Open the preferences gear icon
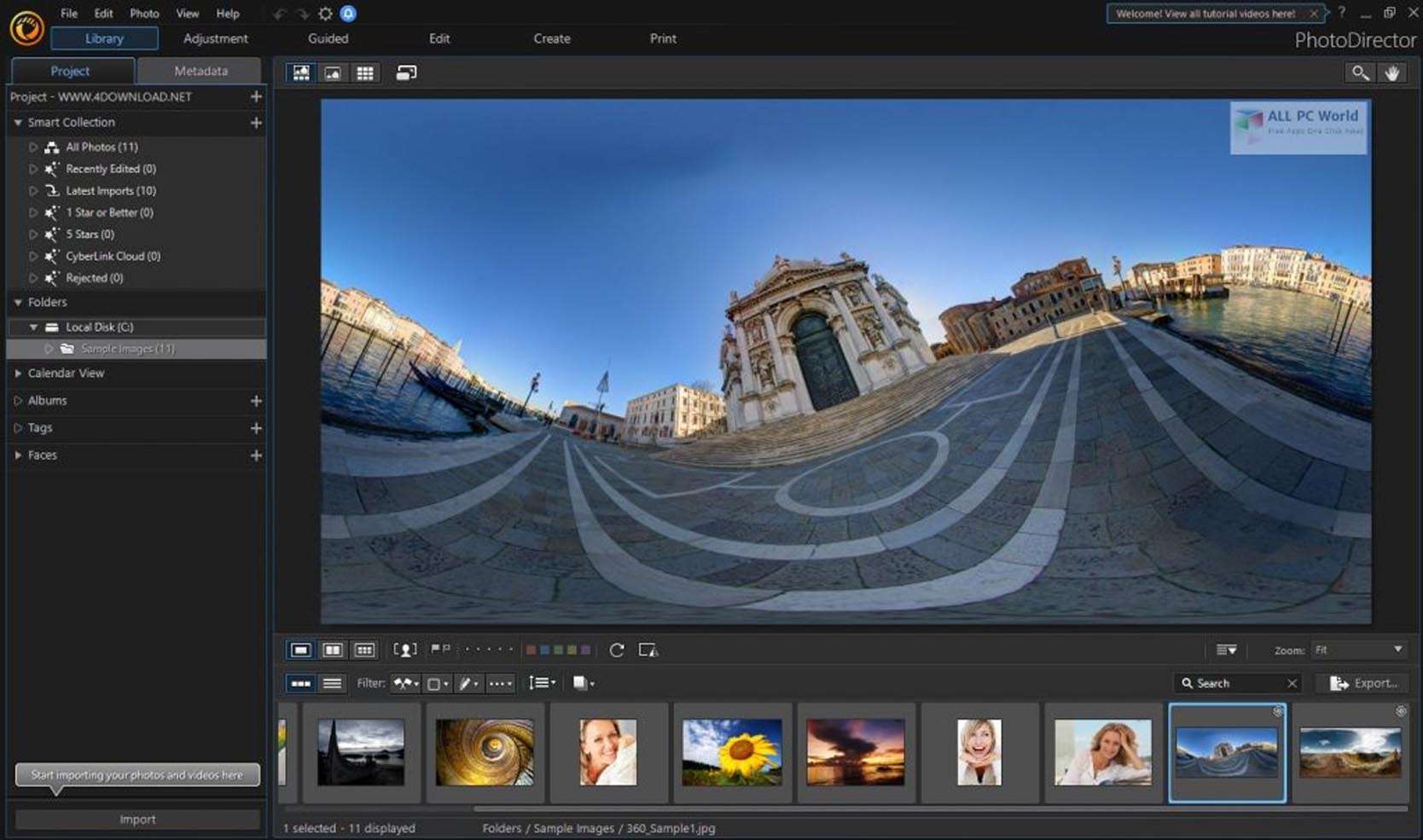 pos(325,14)
